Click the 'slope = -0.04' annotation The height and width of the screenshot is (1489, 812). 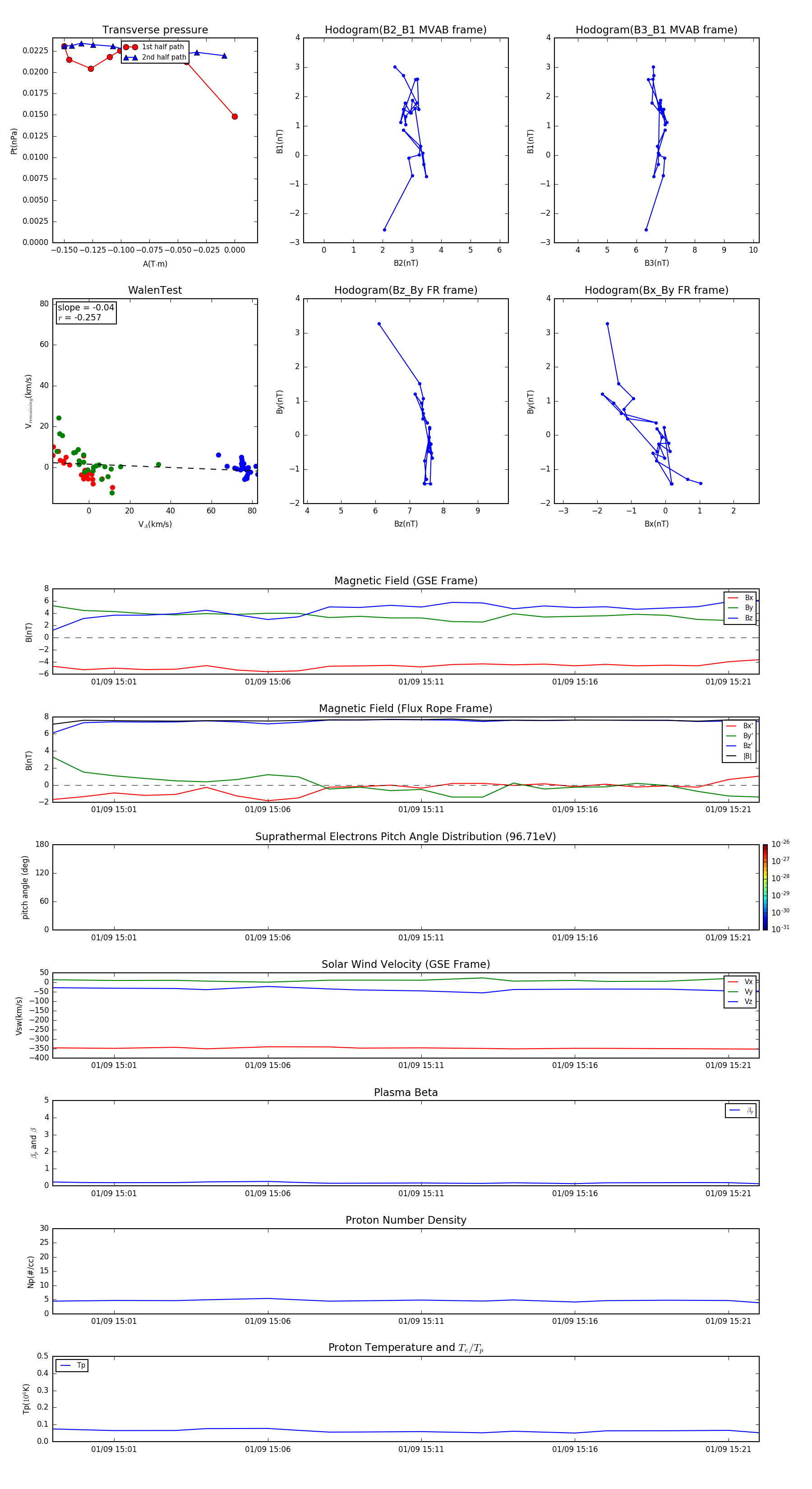pyautogui.click(x=86, y=308)
